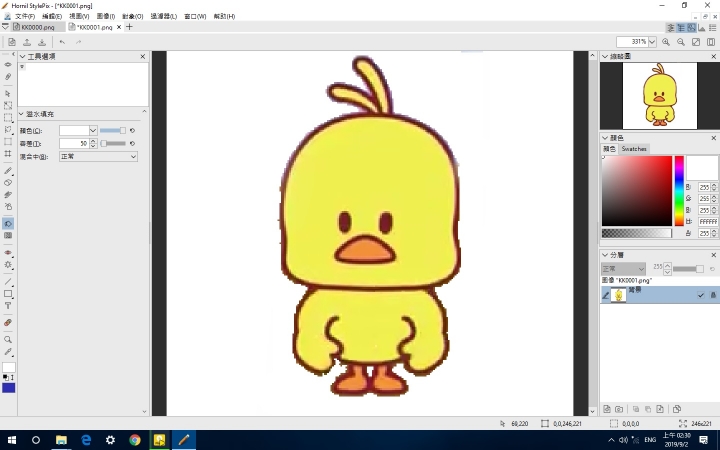Click the redo arrow
Image resolution: width=720 pixels, height=450 pixels.
pos(79,42)
